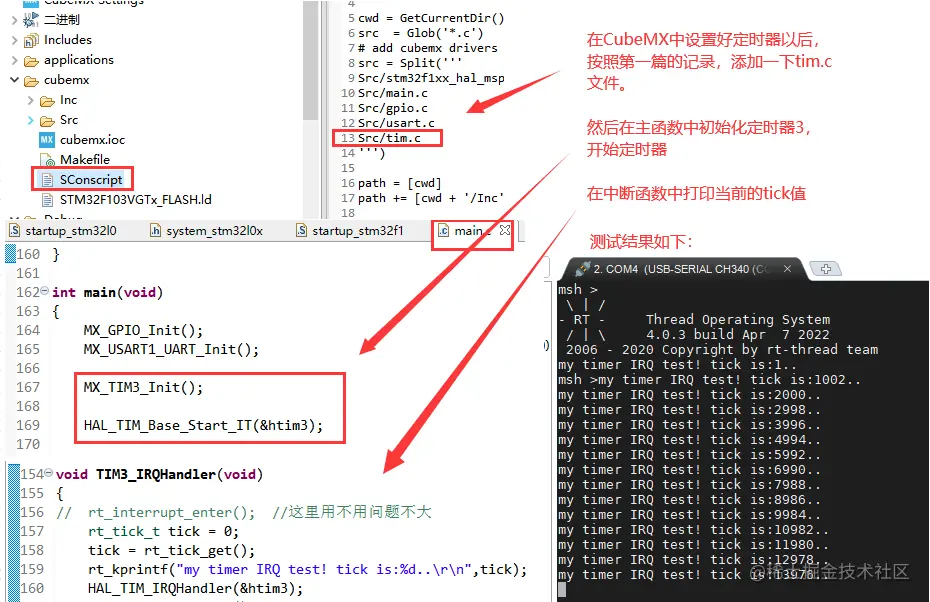Viewport: 930px width, 602px height.
Task: Click the SConscript file icon
Action: pyautogui.click(x=47, y=180)
